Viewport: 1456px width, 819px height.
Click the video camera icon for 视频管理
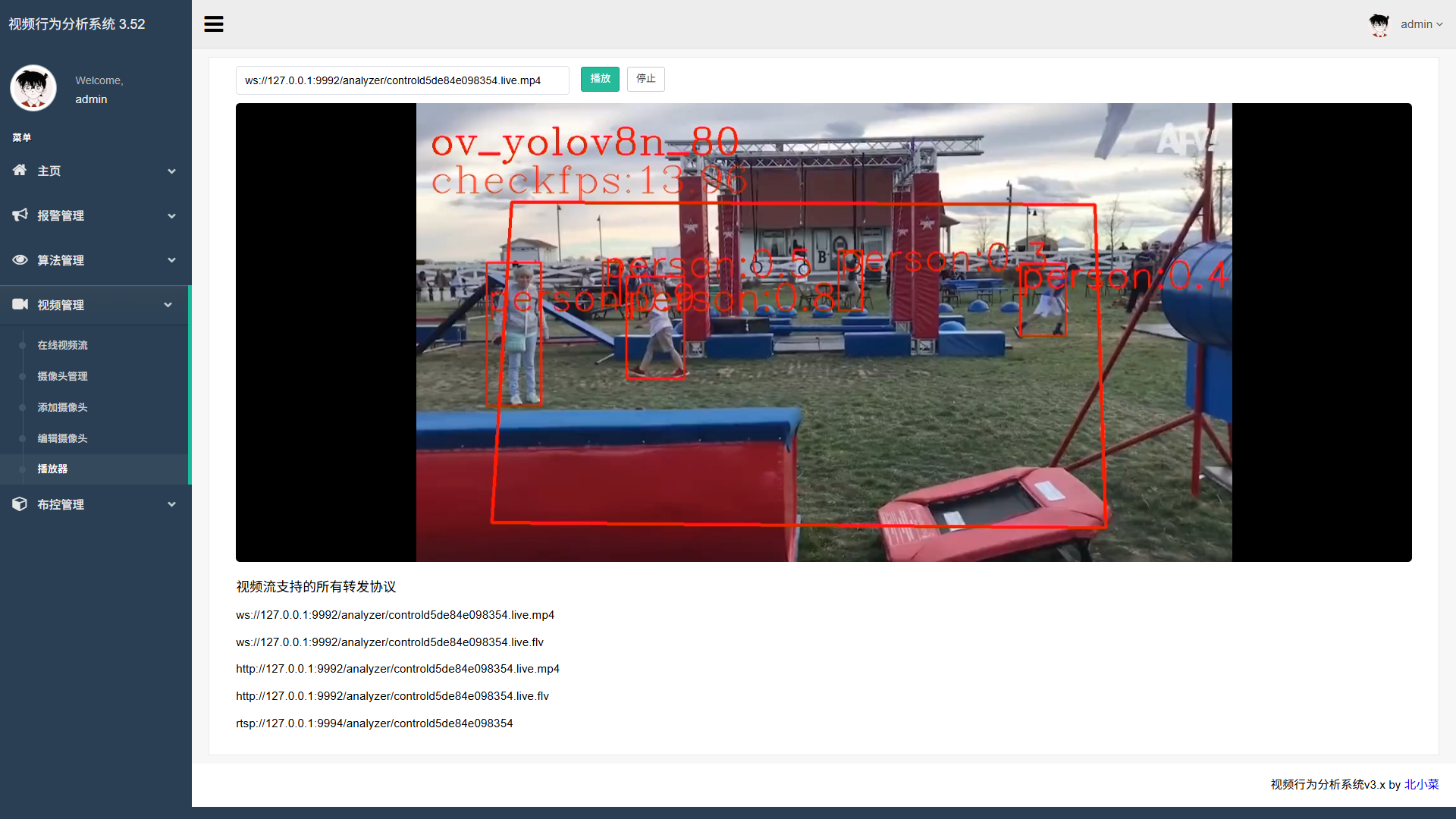(x=20, y=304)
